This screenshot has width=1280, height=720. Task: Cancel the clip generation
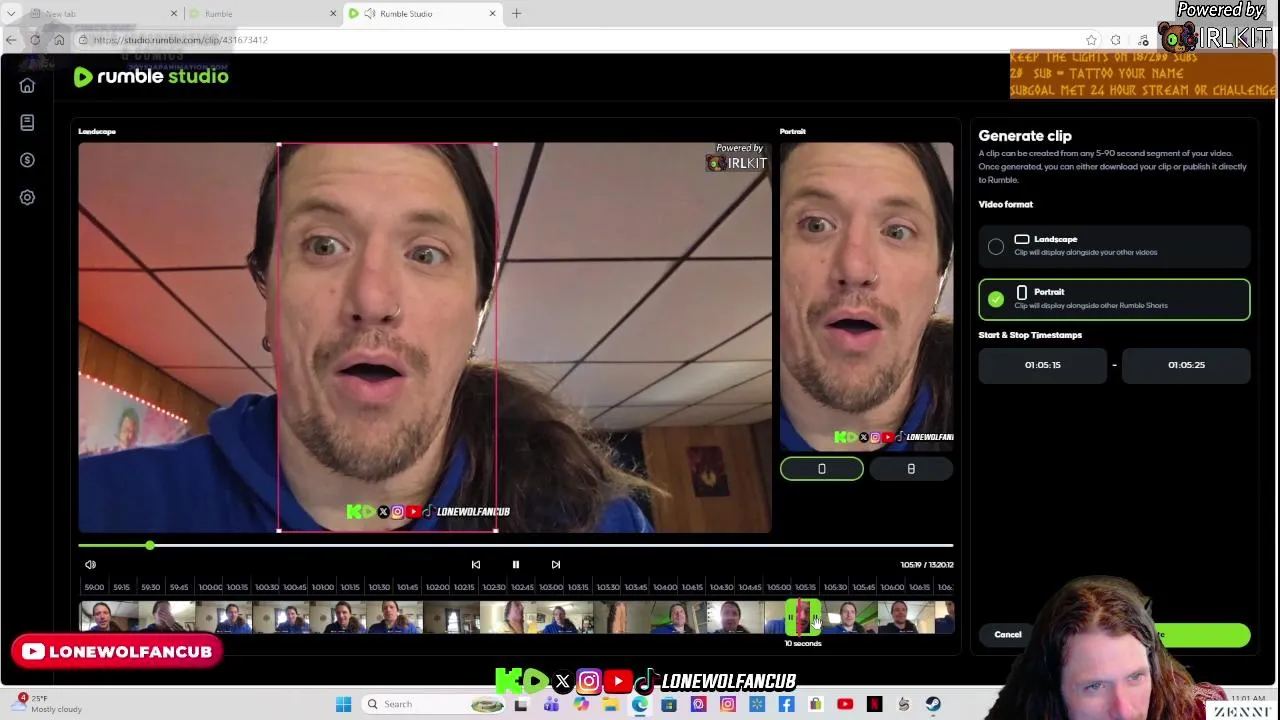[x=1008, y=635]
